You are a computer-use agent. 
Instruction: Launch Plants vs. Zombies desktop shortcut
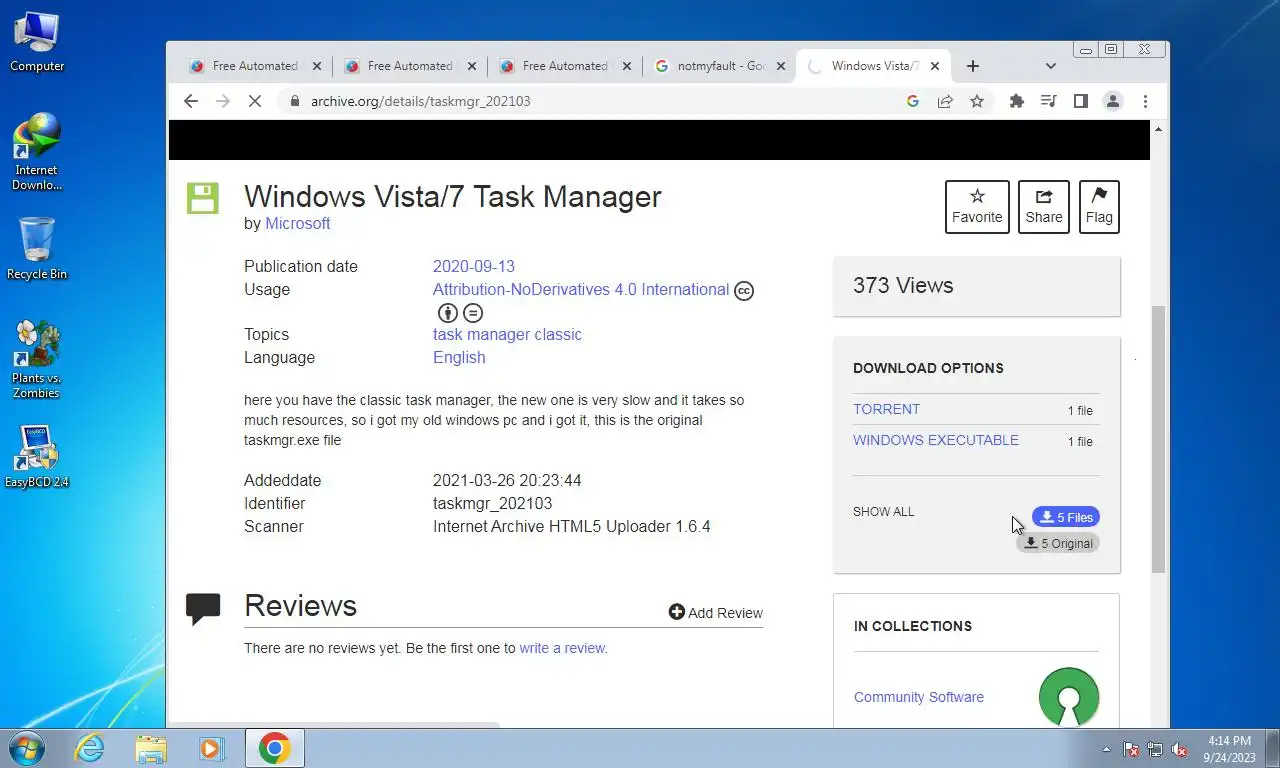(37, 359)
